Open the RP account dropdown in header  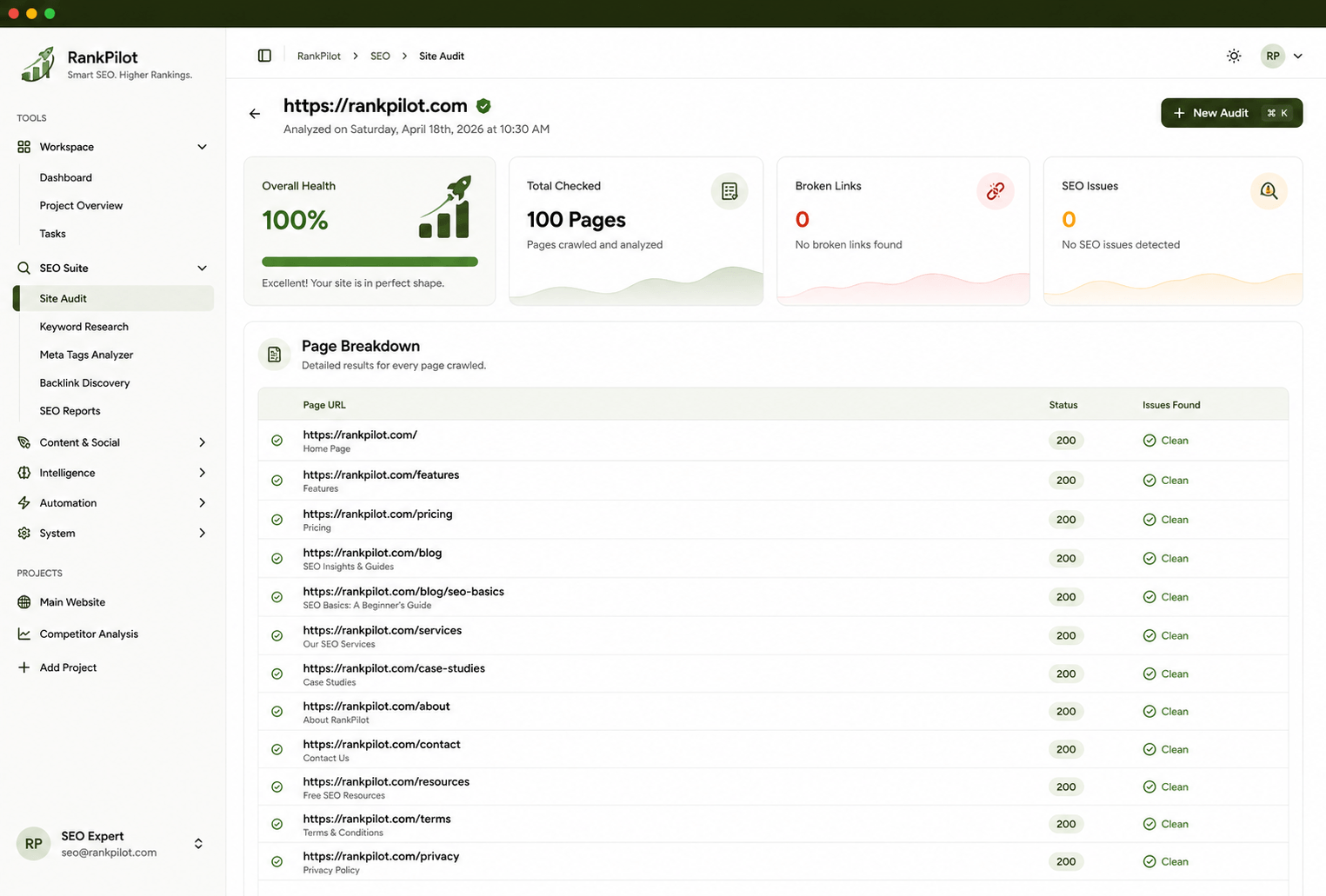pyautogui.click(x=1283, y=56)
